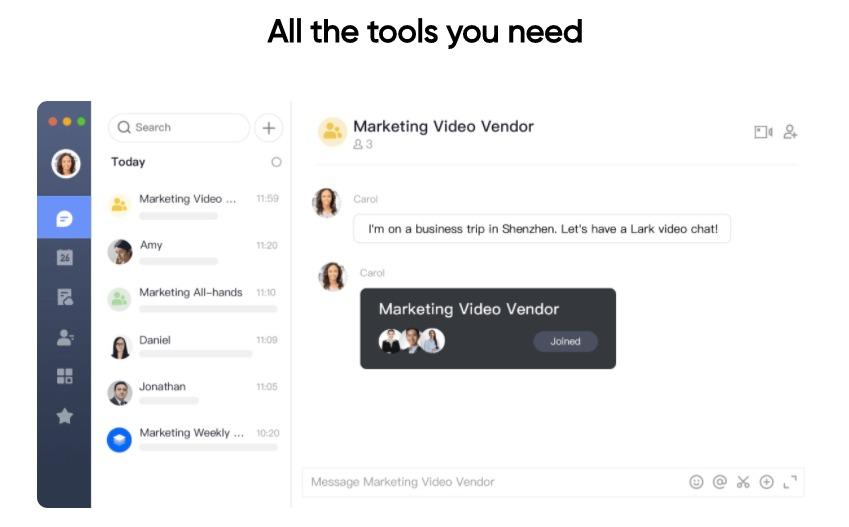Click the Joined button on meeting card
The height and width of the screenshot is (527, 849).
point(564,341)
